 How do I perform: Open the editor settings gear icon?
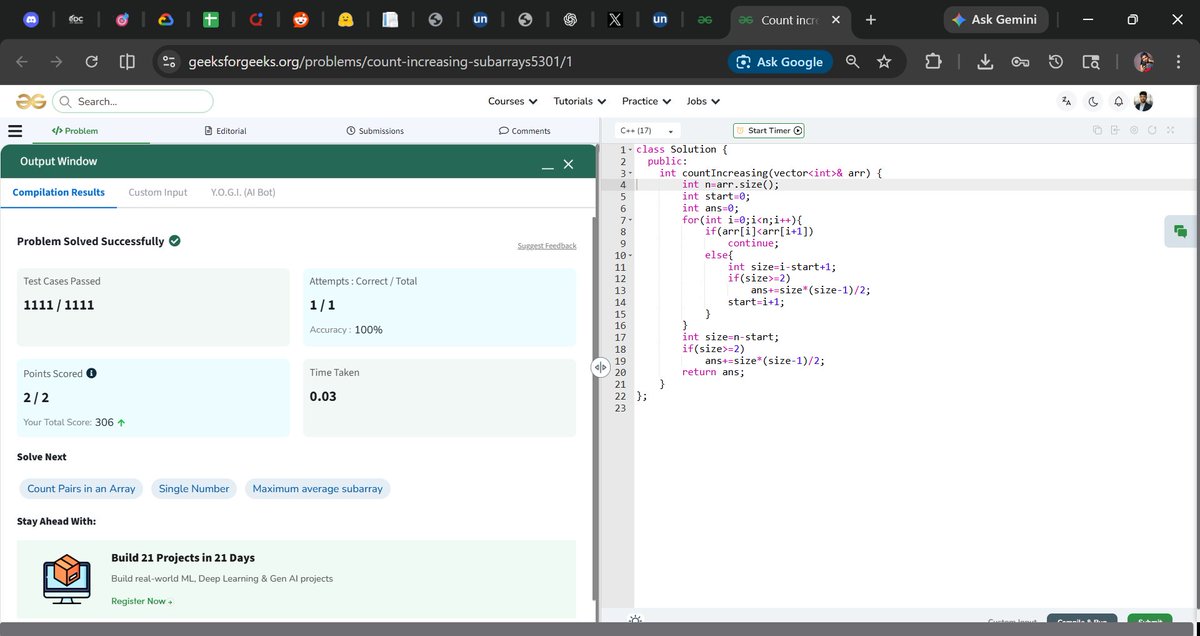click(1134, 131)
